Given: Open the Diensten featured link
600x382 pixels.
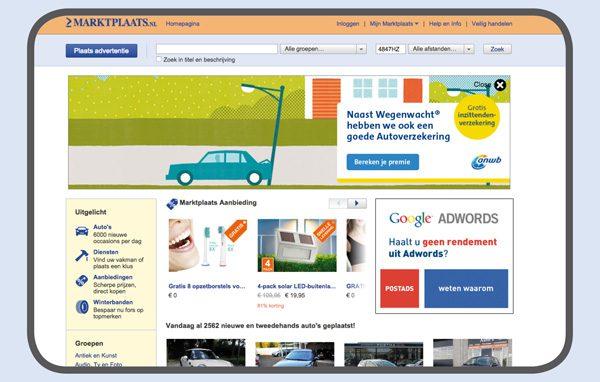Looking at the screenshot, I should (106, 252).
